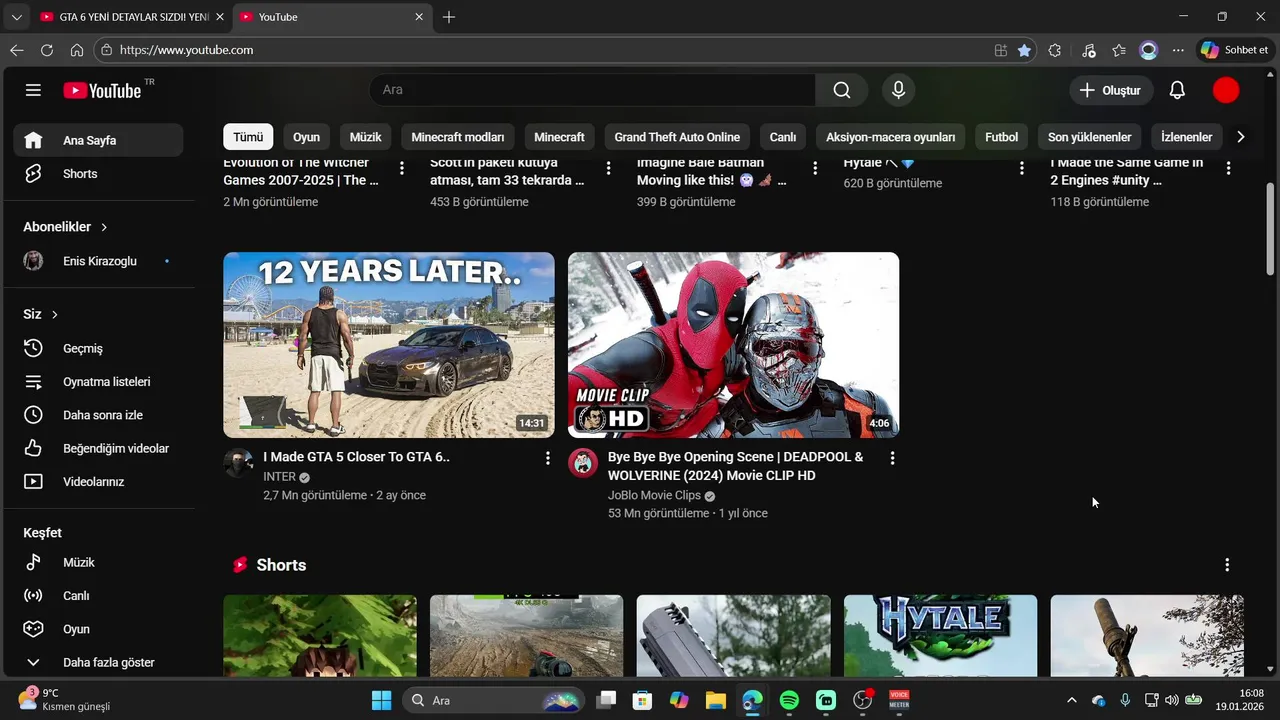Select Grand Theft Auto Online chip
The width and height of the screenshot is (1280, 720).
[677, 137]
